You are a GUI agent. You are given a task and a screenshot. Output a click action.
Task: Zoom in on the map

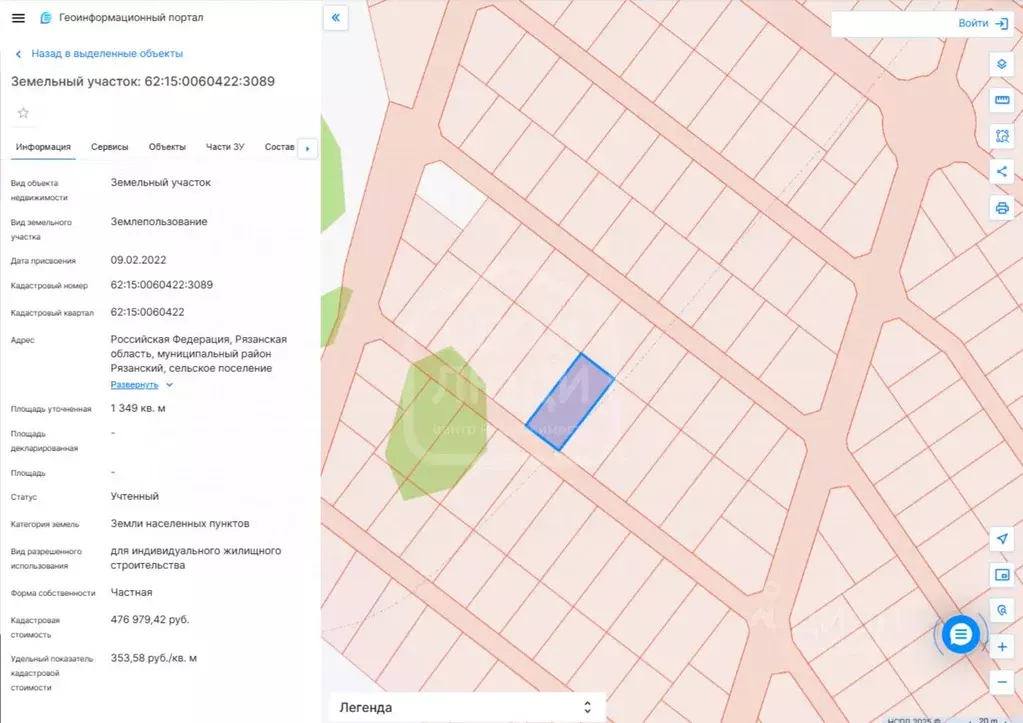click(x=1002, y=647)
